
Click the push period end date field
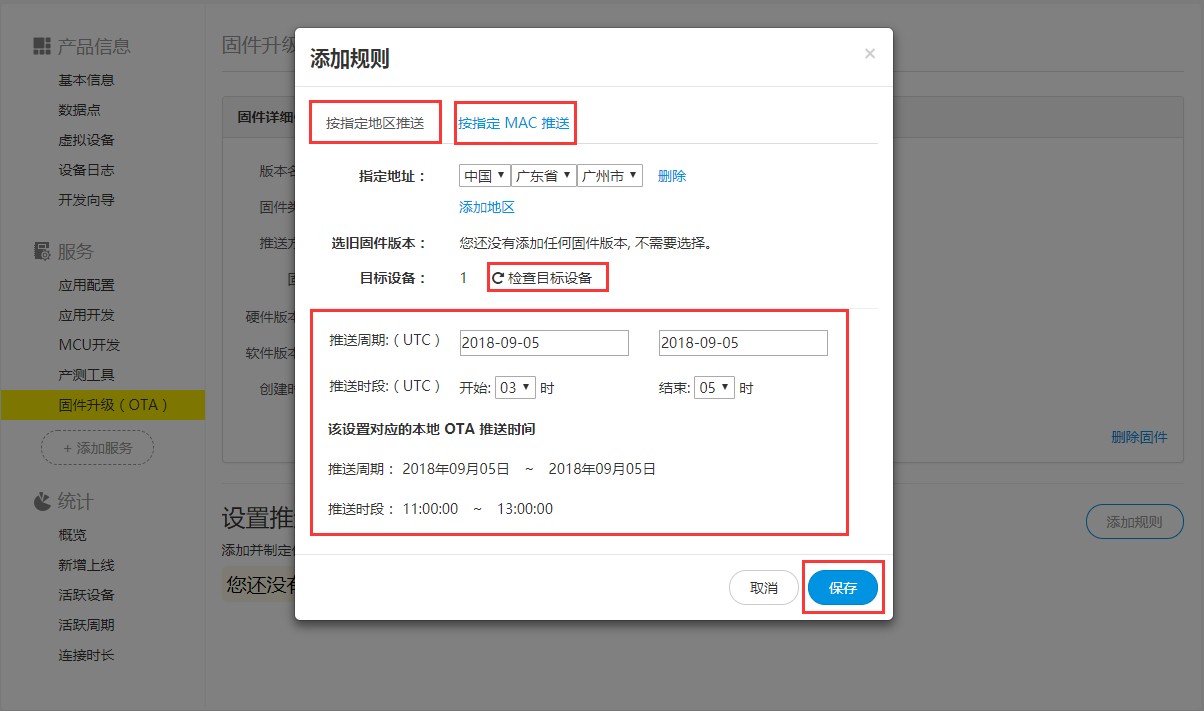coord(743,343)
